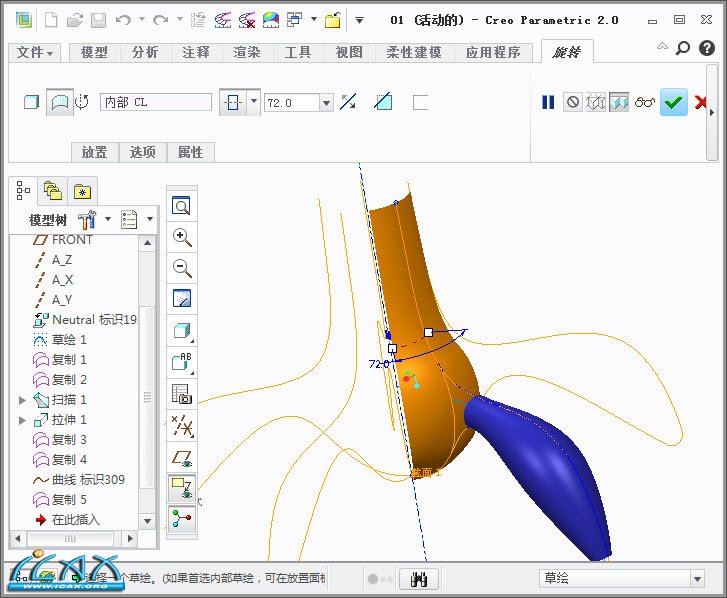Select revolve as surface option
The width and height of the screenshot is (727, 598).
click(60, 102)
